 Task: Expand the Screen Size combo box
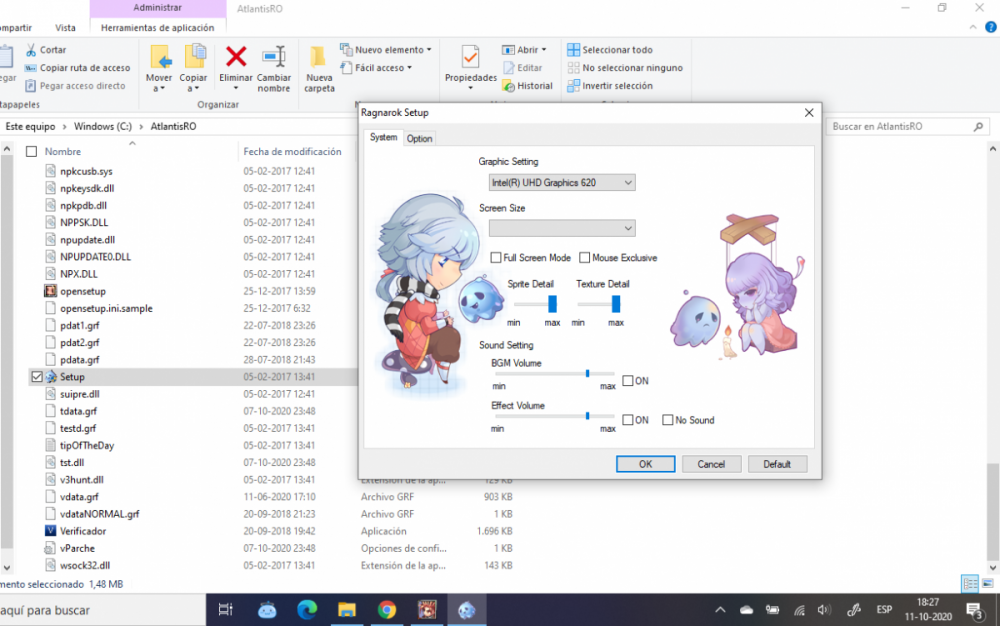click(562, 228)
